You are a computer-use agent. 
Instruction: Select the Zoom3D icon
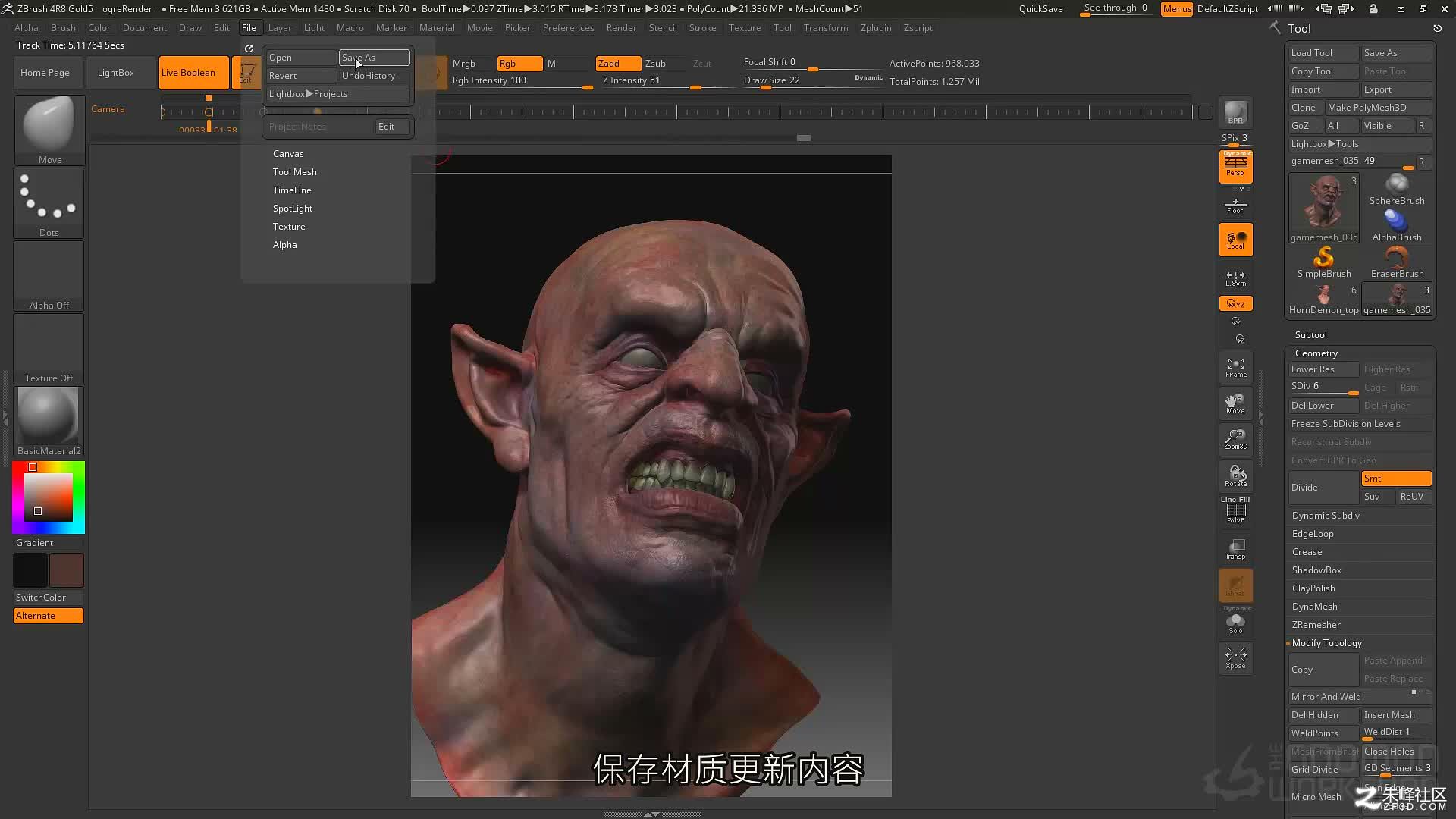(x=1235, y=440)
